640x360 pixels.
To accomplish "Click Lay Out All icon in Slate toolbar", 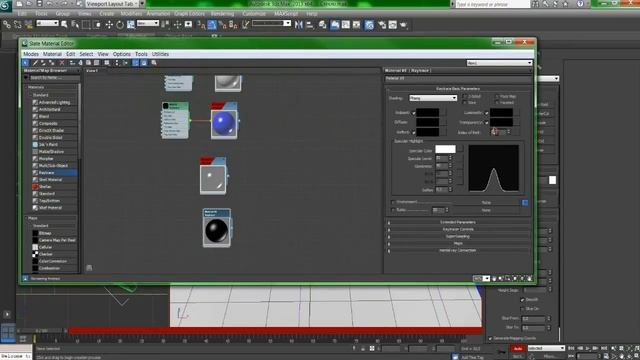I will tap(117, 63).
